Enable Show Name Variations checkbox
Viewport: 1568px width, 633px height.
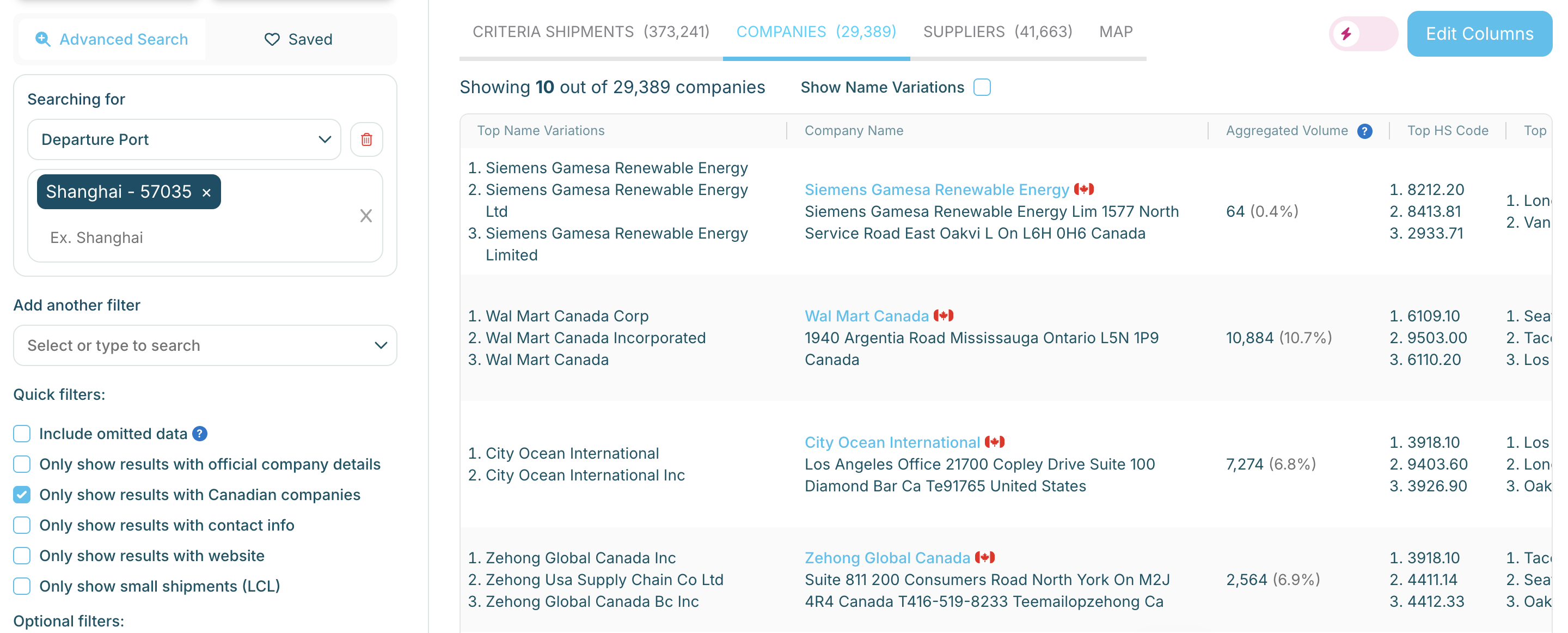[x=982, y=87]
